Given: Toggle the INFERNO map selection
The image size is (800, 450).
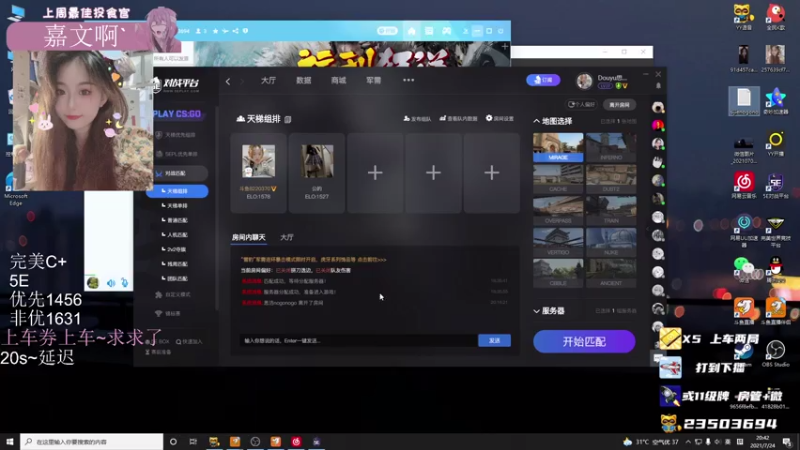Looking at the screenshot, I should pos(611,147).
